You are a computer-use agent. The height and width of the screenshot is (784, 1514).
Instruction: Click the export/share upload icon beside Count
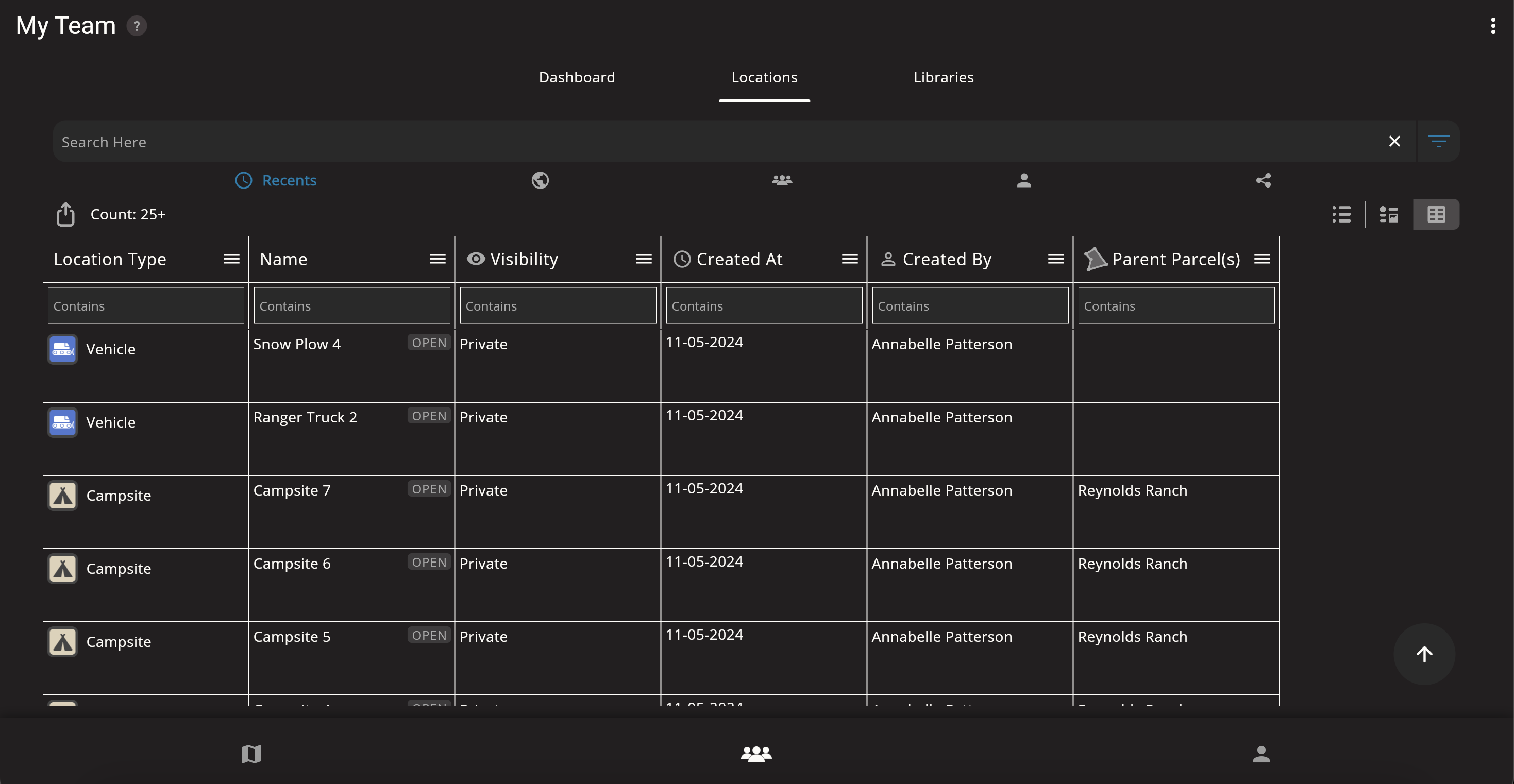point(65,214)
